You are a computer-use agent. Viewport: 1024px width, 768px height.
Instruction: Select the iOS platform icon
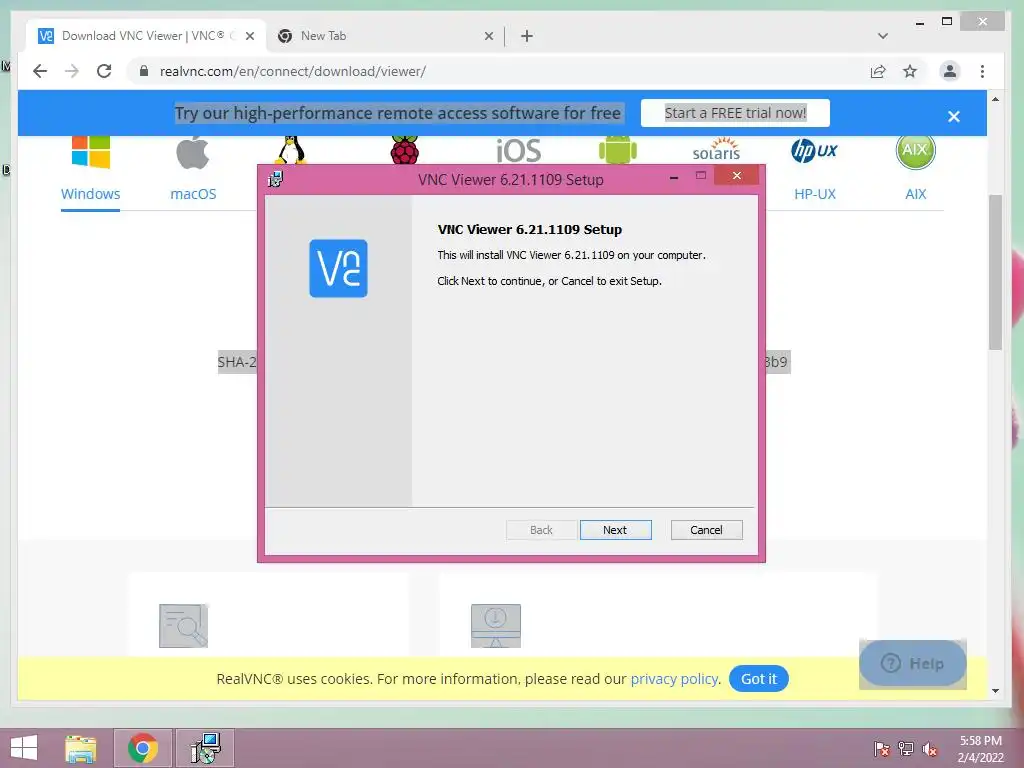coord(519,150)
